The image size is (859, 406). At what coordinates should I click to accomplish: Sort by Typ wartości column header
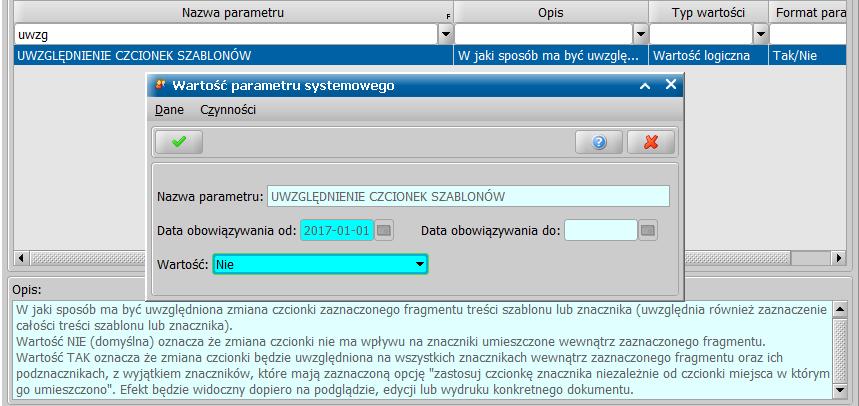click(708, 13)
